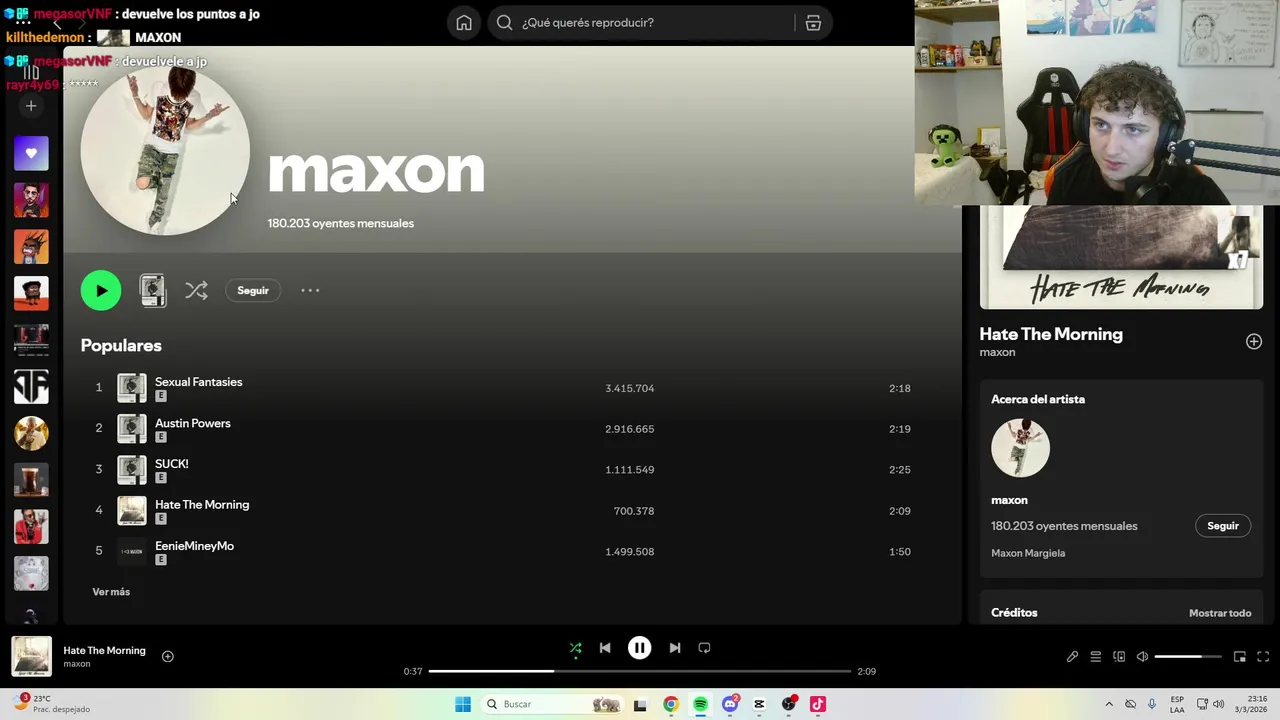Click the Spotify icon in the taskbar

700,704
